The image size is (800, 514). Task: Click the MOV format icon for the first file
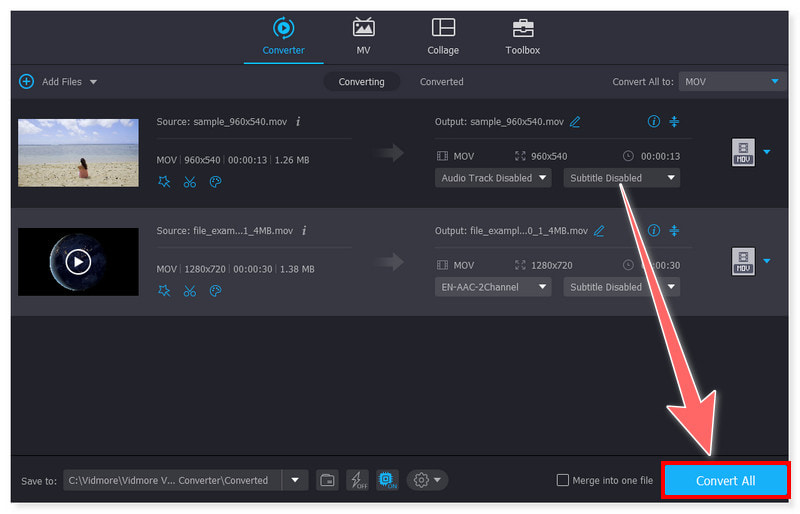[743, 153]
